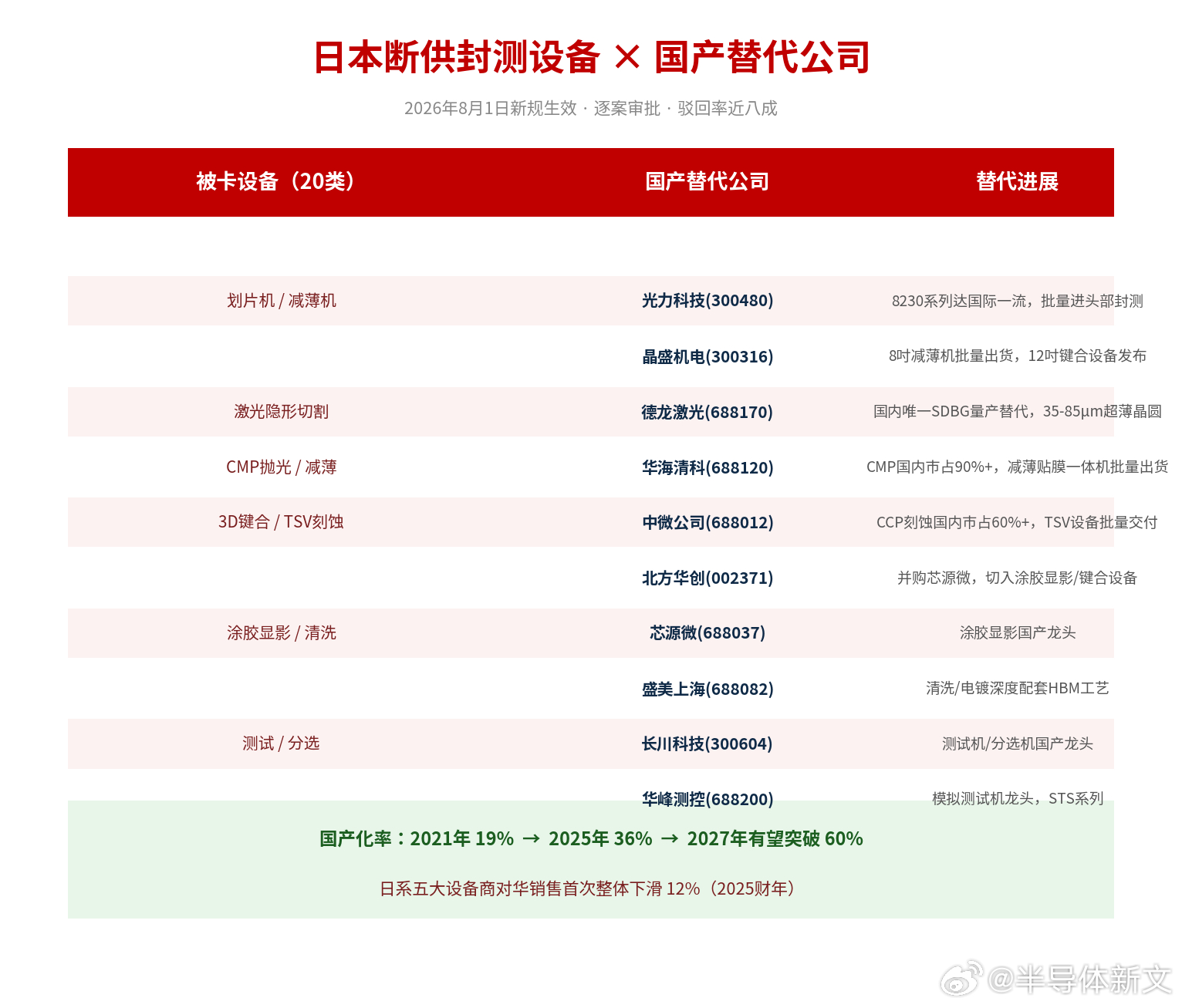Select progress text 清洗/电镀深度配套HBM工艺
Viewport: 1182px width, 1008px height.
tap(1017, 689)
